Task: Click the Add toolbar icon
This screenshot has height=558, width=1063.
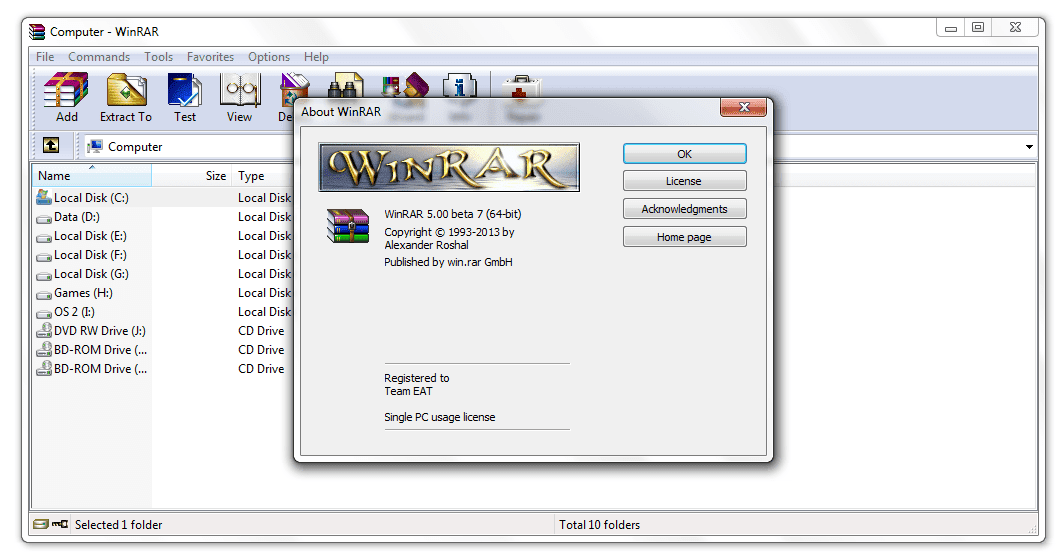Action: pyautogui.click(x=66, y=90)
